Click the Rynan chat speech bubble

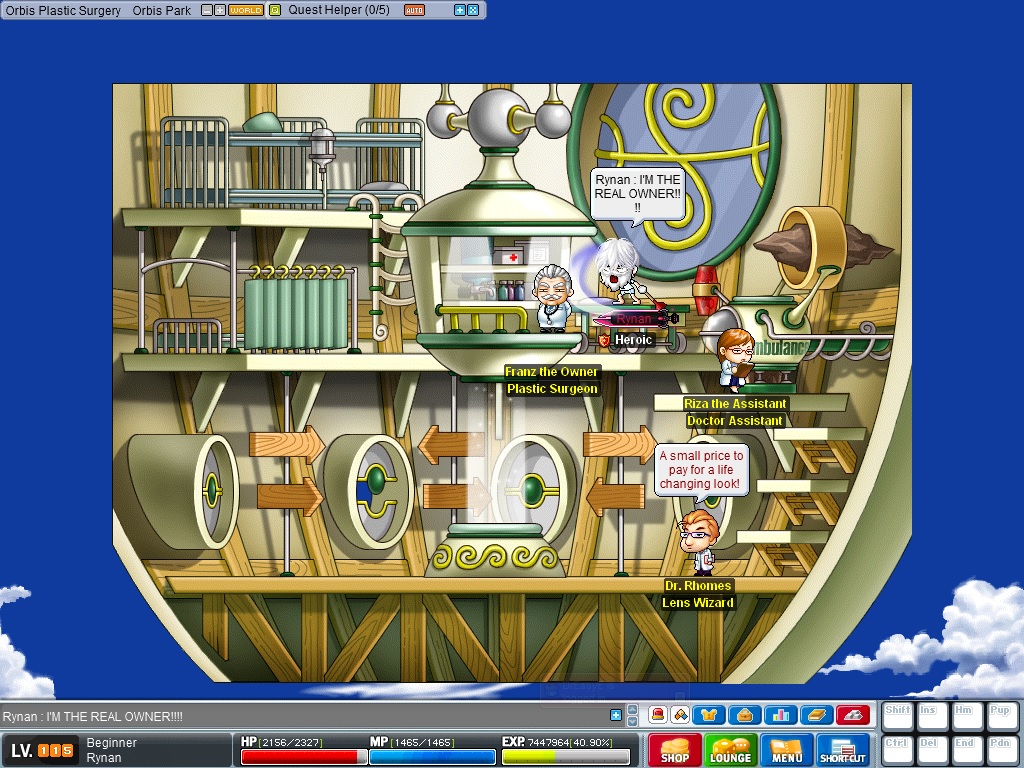637,195
